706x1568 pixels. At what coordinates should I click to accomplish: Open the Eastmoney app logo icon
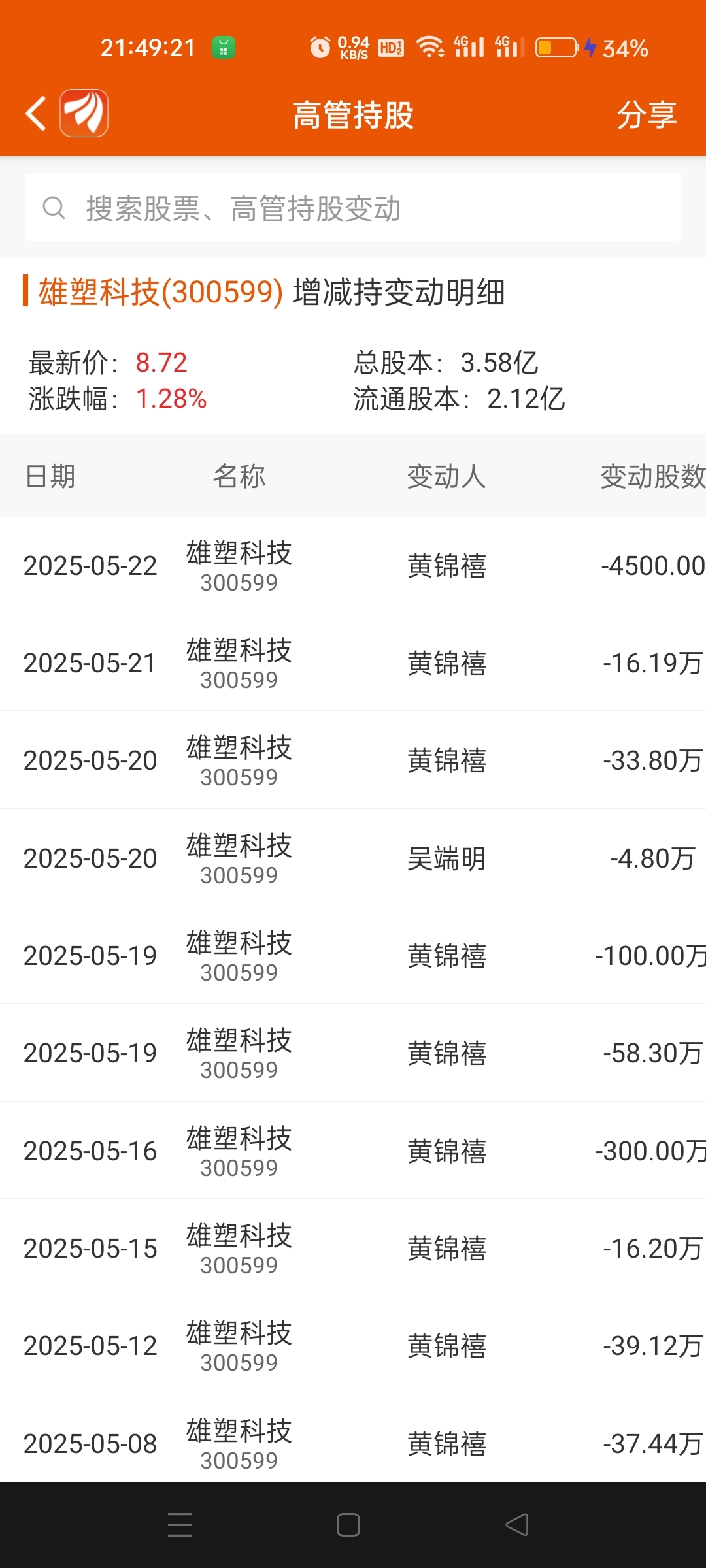pyautogui.click(x=84, y=113)
